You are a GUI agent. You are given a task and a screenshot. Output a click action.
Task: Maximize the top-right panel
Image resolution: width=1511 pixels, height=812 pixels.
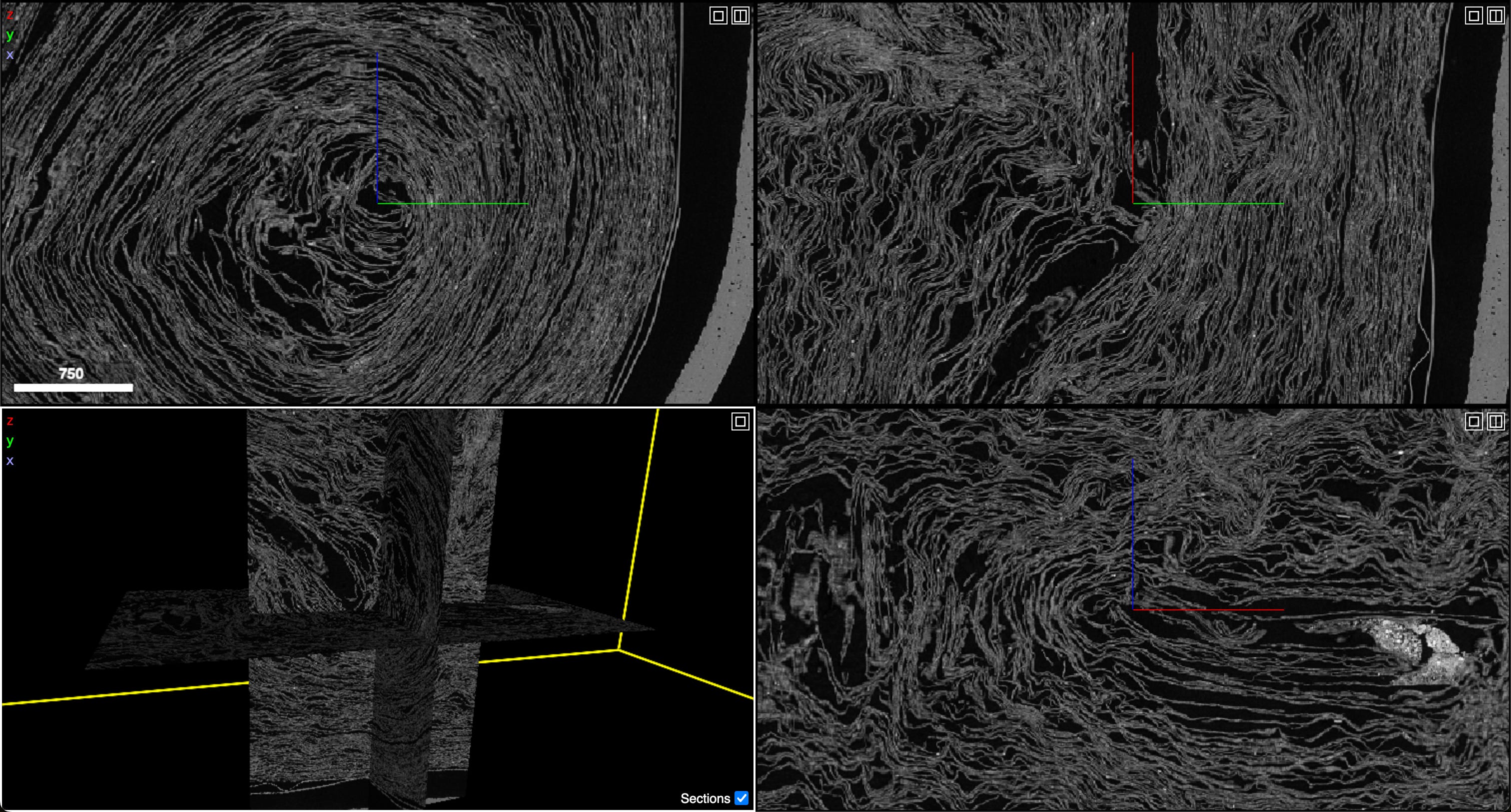click(x=1474, y=16)
